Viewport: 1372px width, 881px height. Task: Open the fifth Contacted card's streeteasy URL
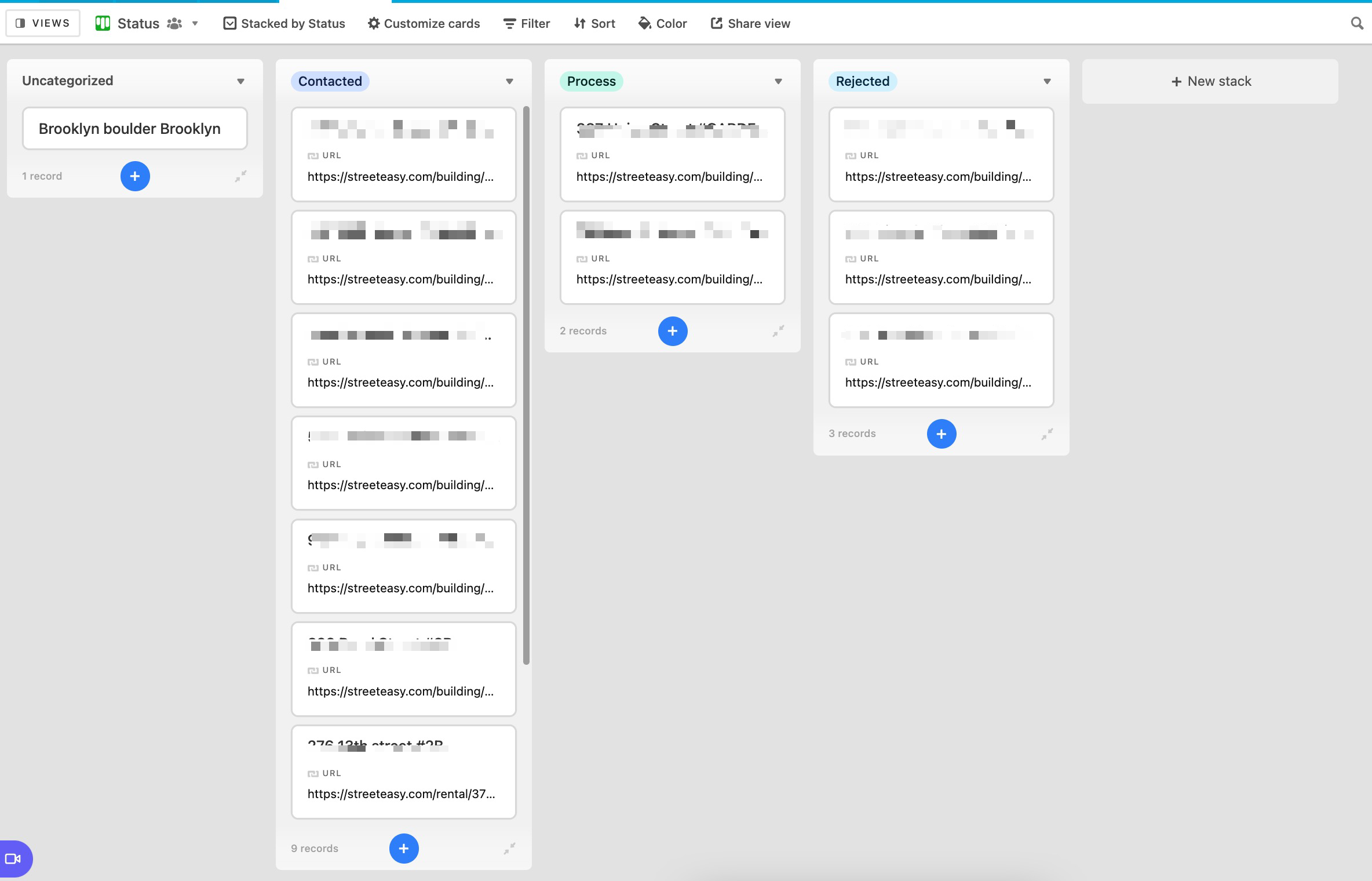(x=400, y=588)
